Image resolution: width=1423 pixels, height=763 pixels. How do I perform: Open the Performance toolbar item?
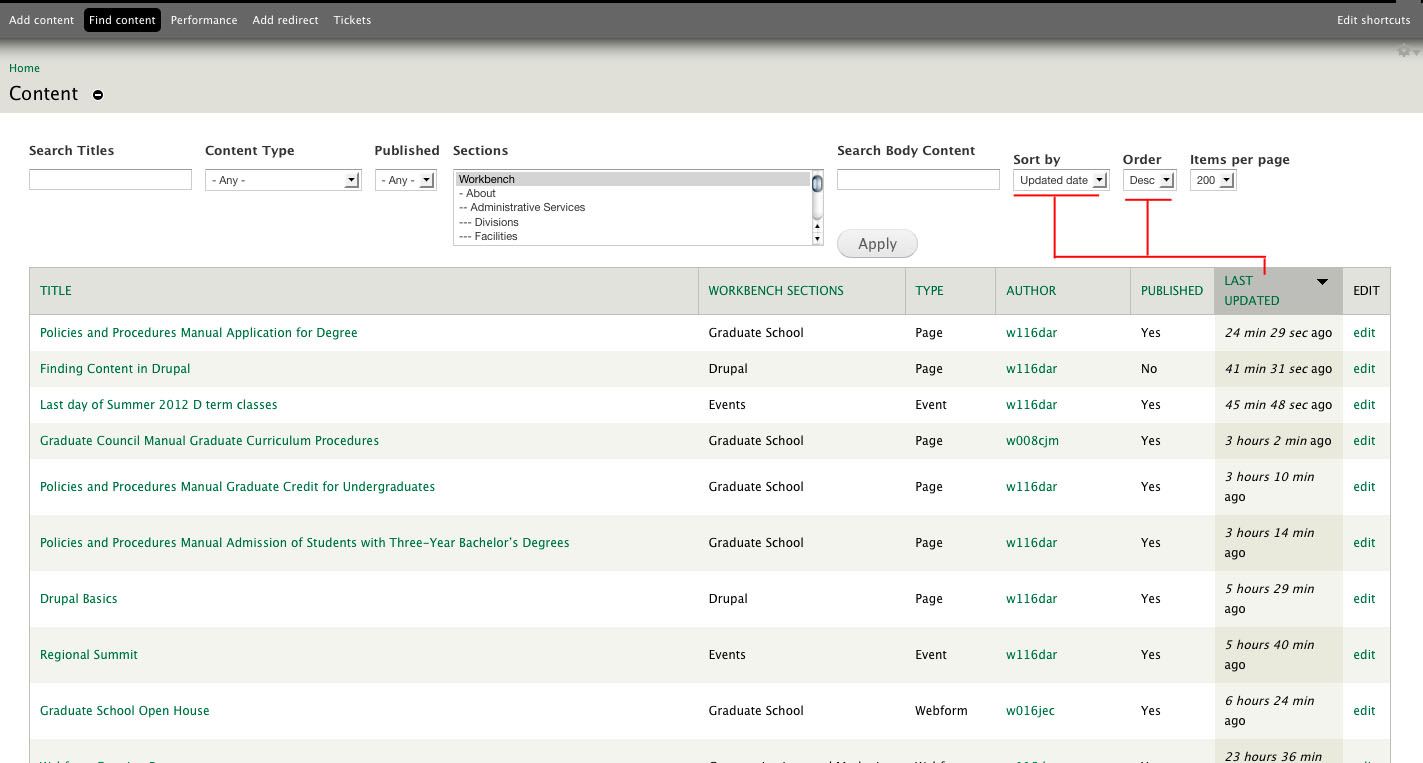[204, 19]
